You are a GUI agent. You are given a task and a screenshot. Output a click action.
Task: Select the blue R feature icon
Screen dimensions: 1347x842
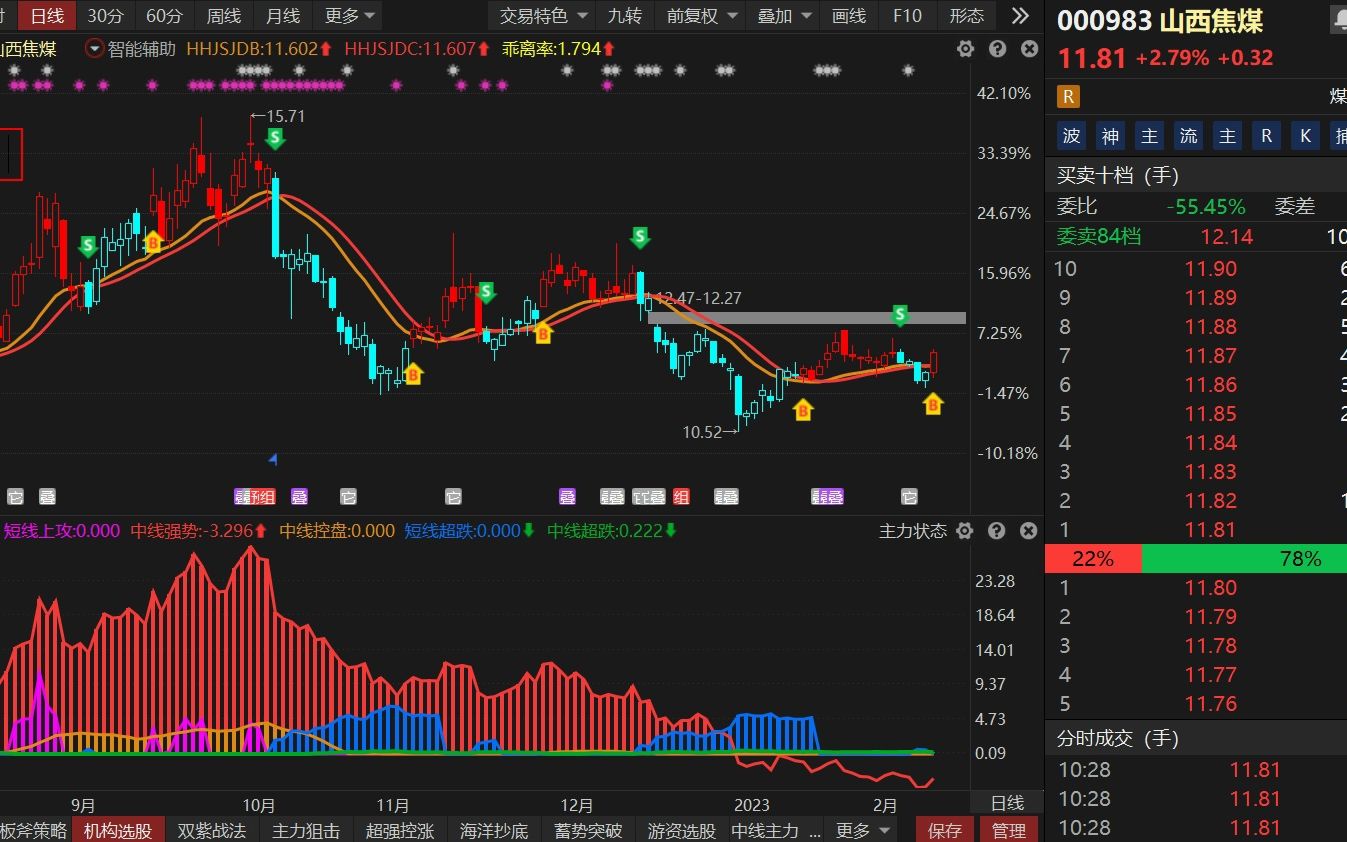1266,136
